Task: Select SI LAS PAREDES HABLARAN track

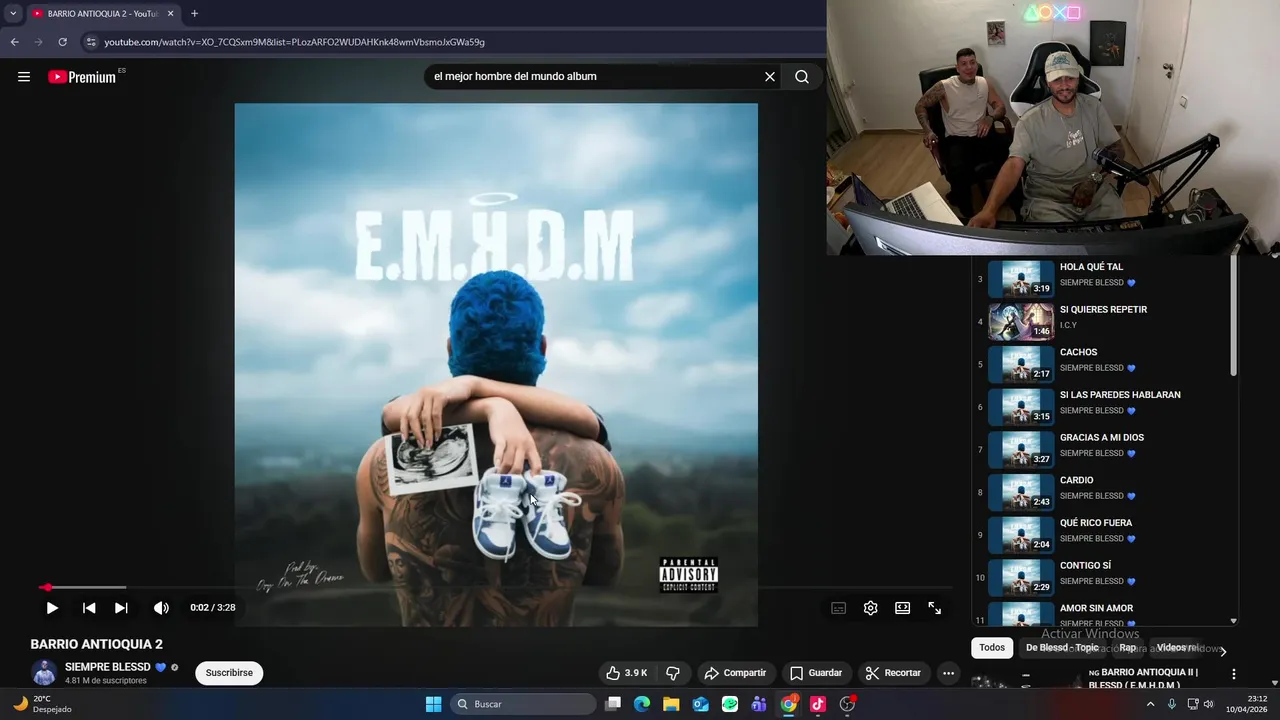Action: 1105,407
